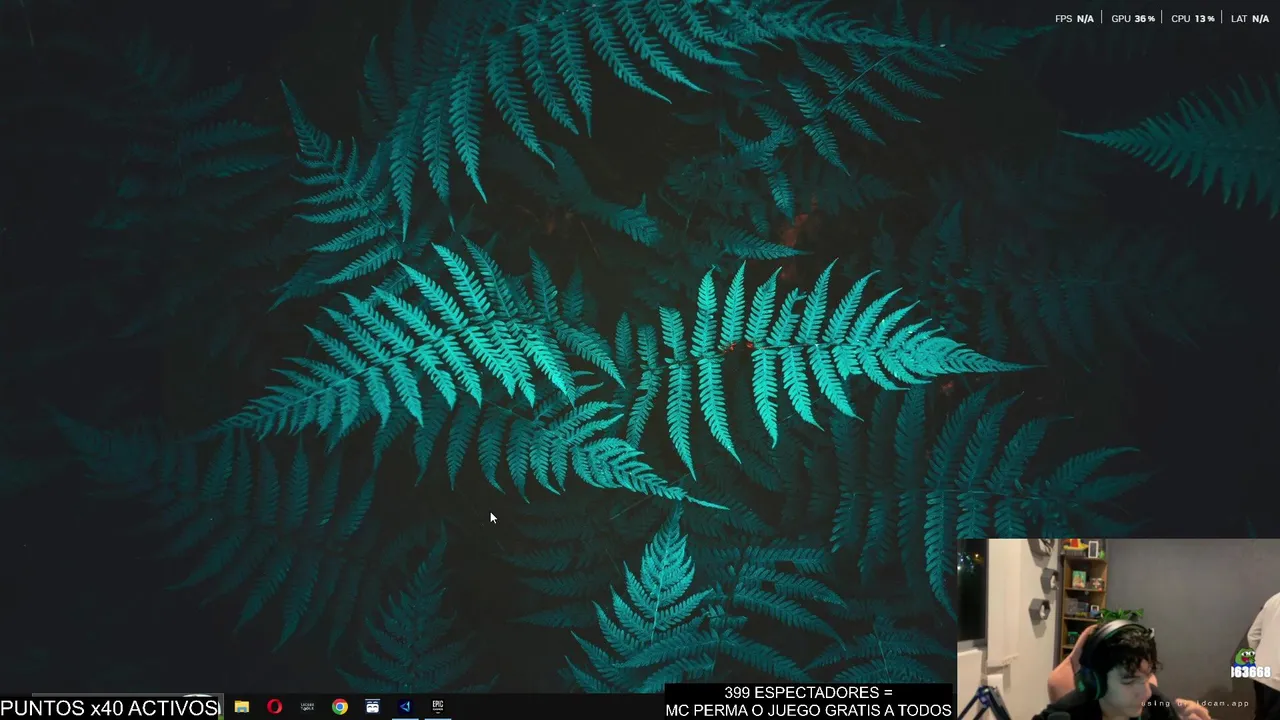This screenshot has height=720, width=1280.
Task: Click the webcam overlay feed
Action: click(x=1118, y=629)
